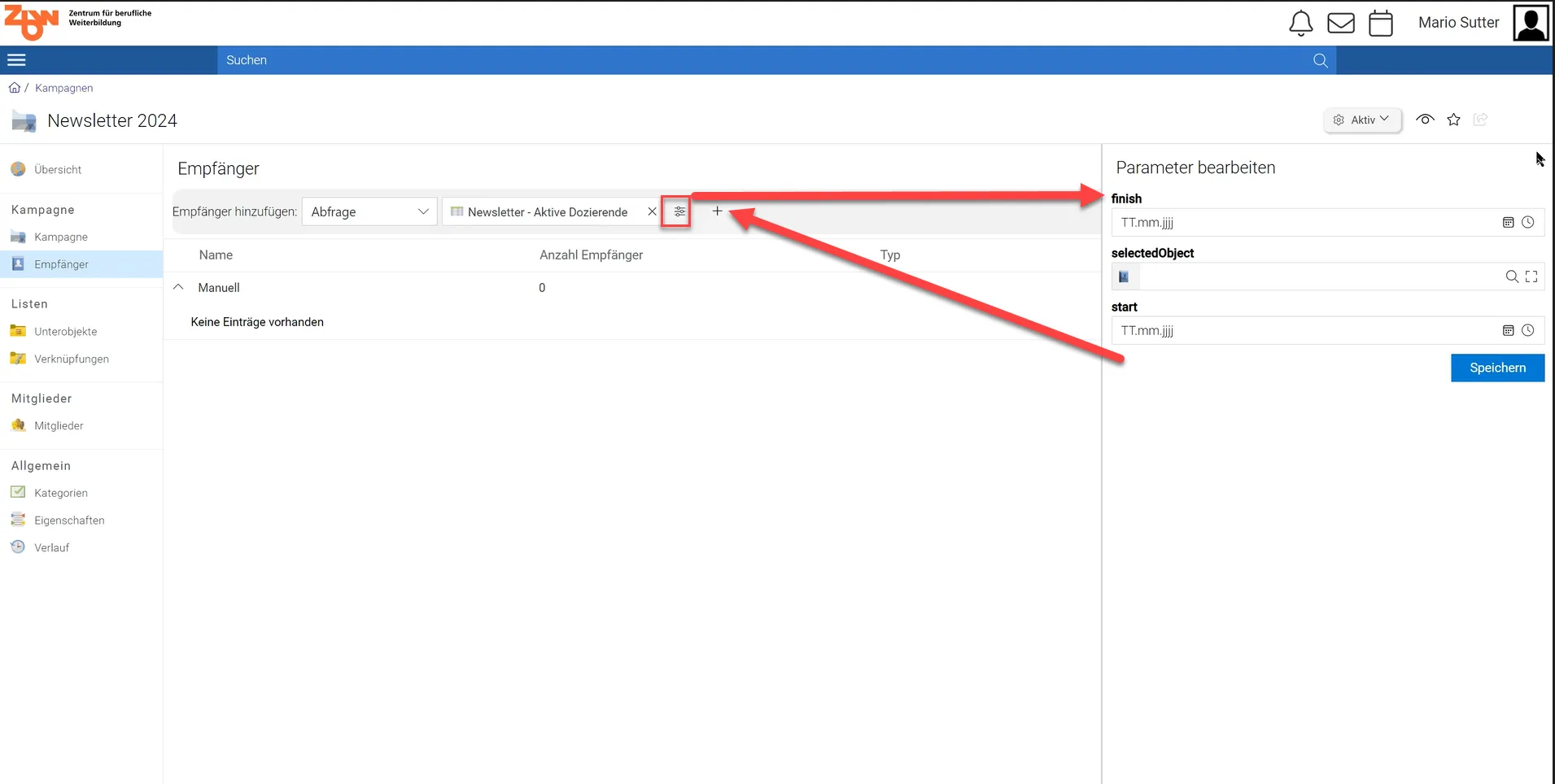Screen dimensions: 1555x784
Task: Click the share icon next to star
Action: [1481, 120]
